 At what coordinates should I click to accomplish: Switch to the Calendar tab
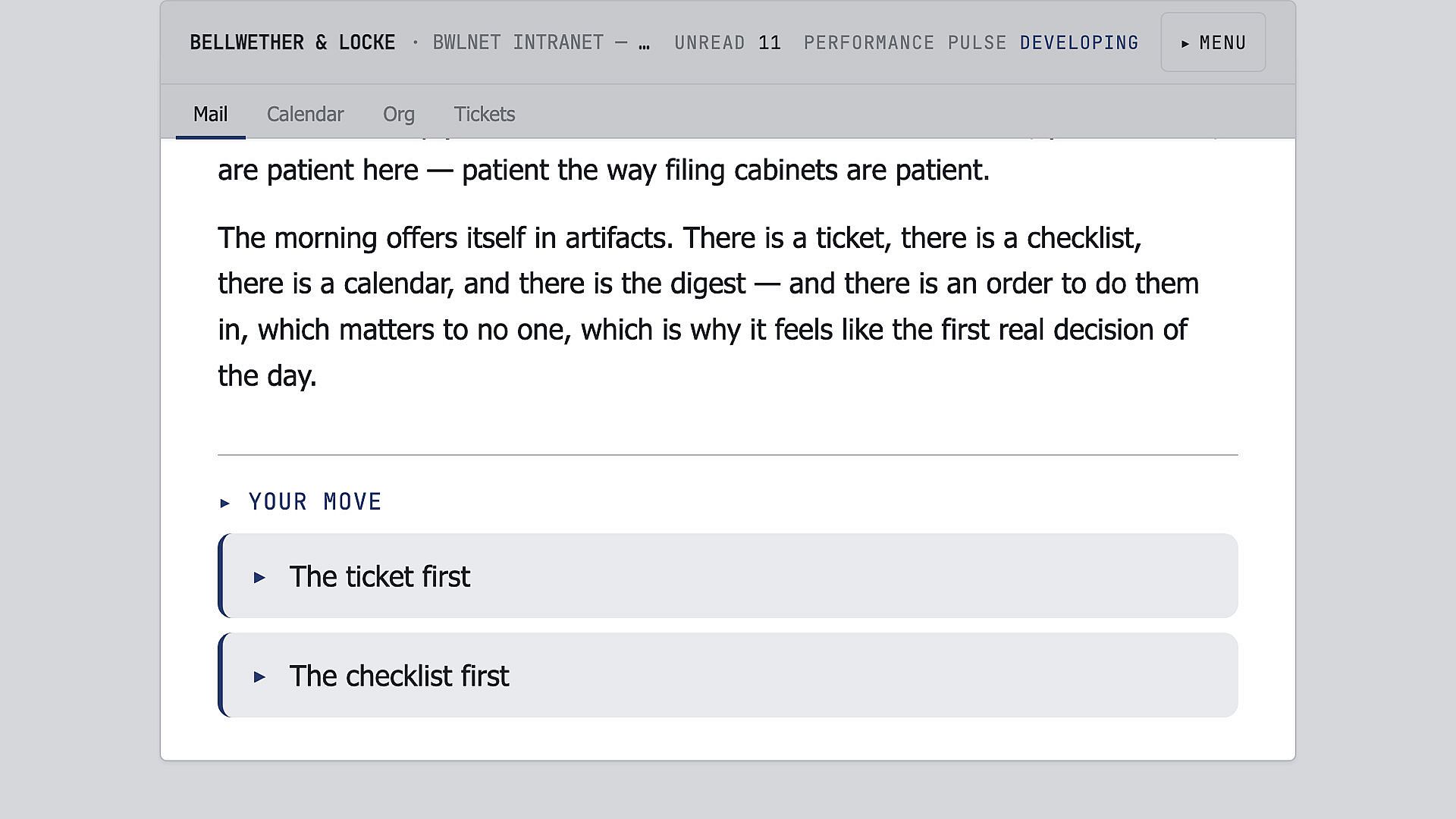(305, 114)
